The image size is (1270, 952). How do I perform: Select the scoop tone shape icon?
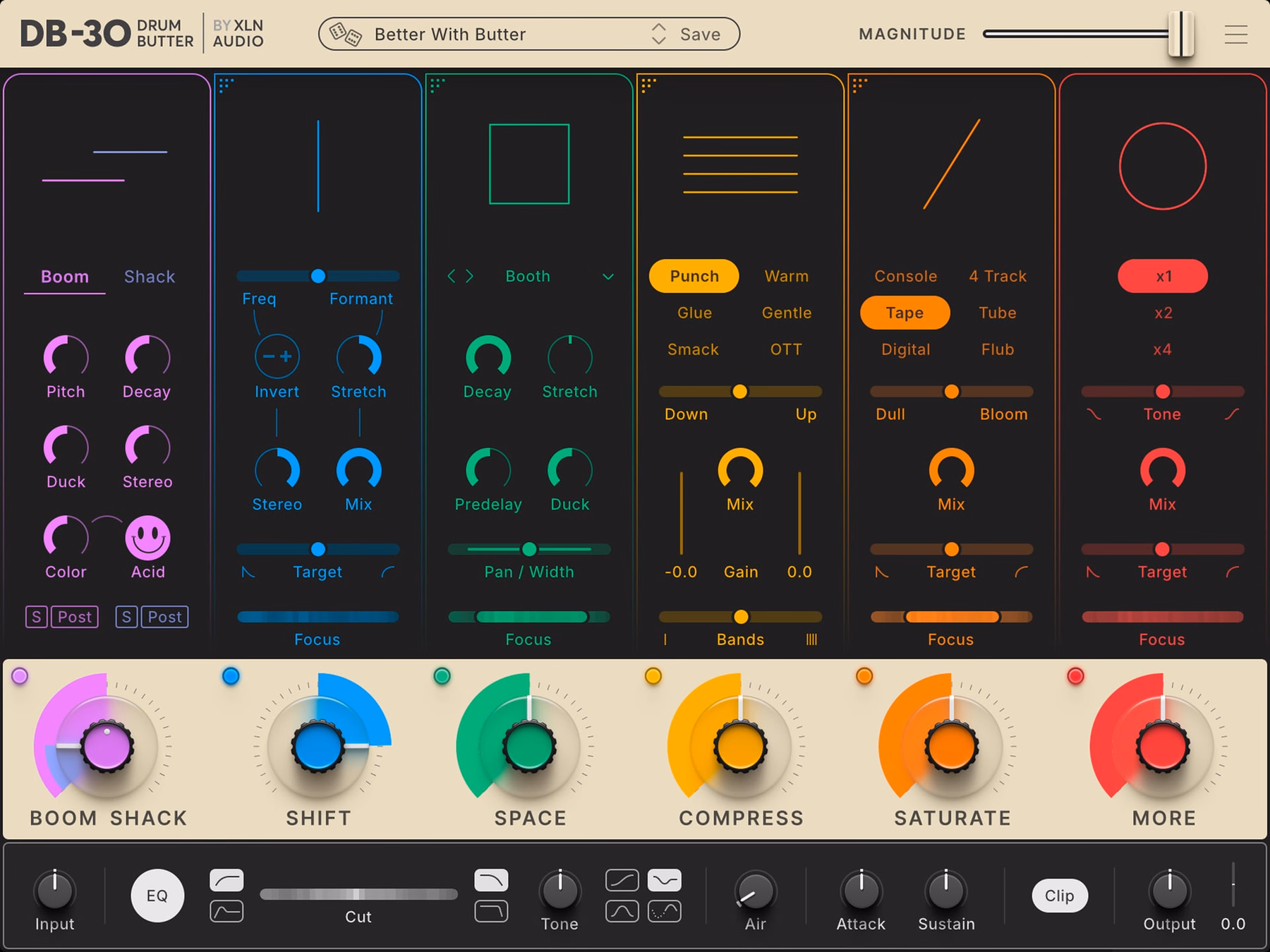[665, 880]
